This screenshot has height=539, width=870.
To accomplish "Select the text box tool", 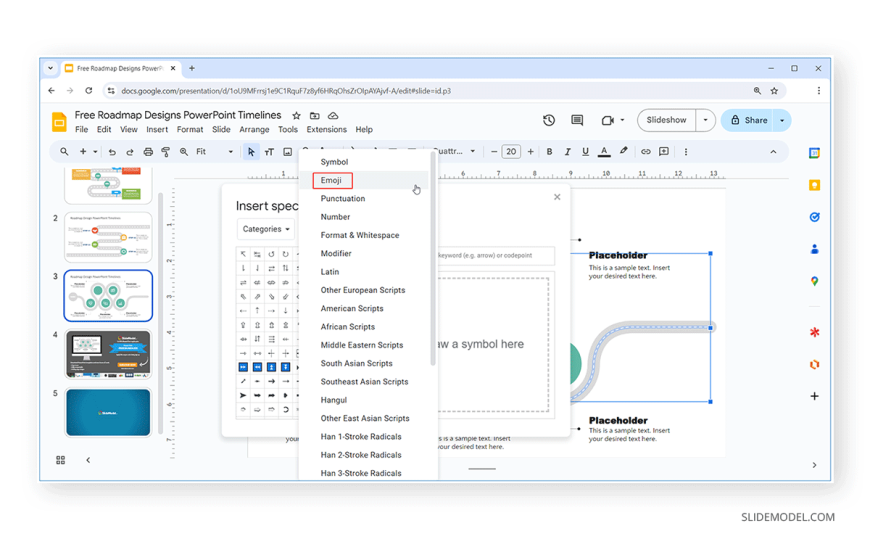I will (x=269, y=152).
